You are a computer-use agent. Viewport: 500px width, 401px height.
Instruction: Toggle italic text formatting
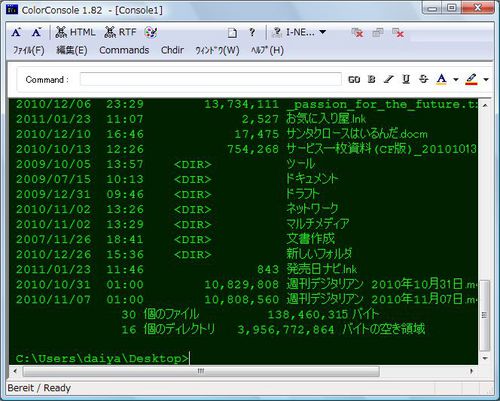[x=389, y=79]
